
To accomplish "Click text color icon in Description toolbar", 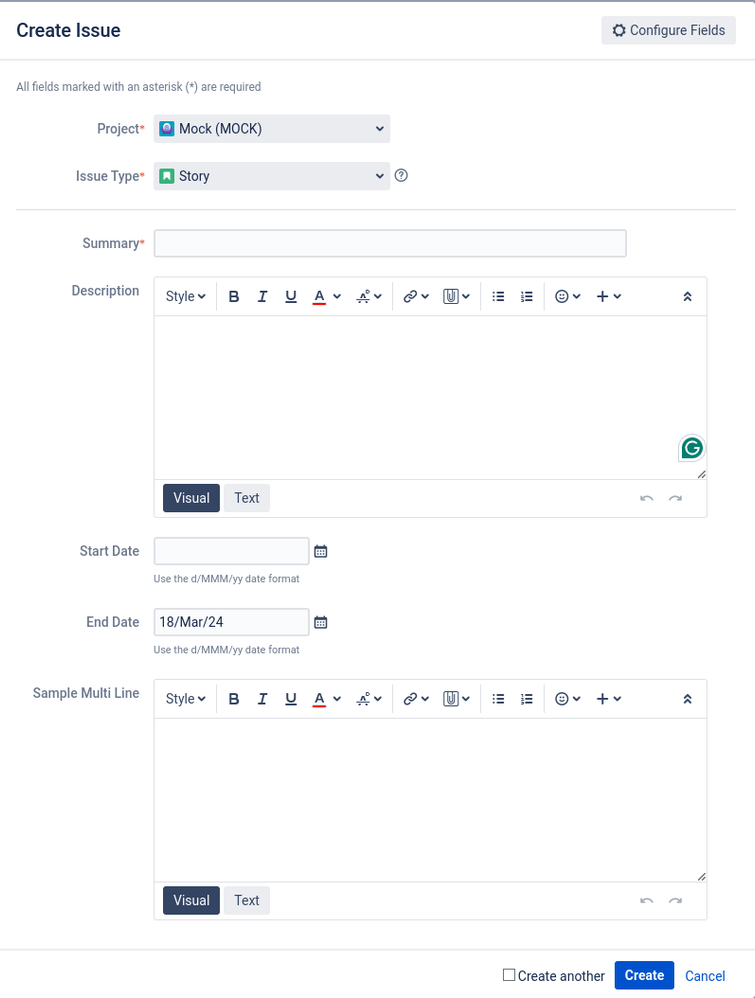I will (x=320, y=297).
